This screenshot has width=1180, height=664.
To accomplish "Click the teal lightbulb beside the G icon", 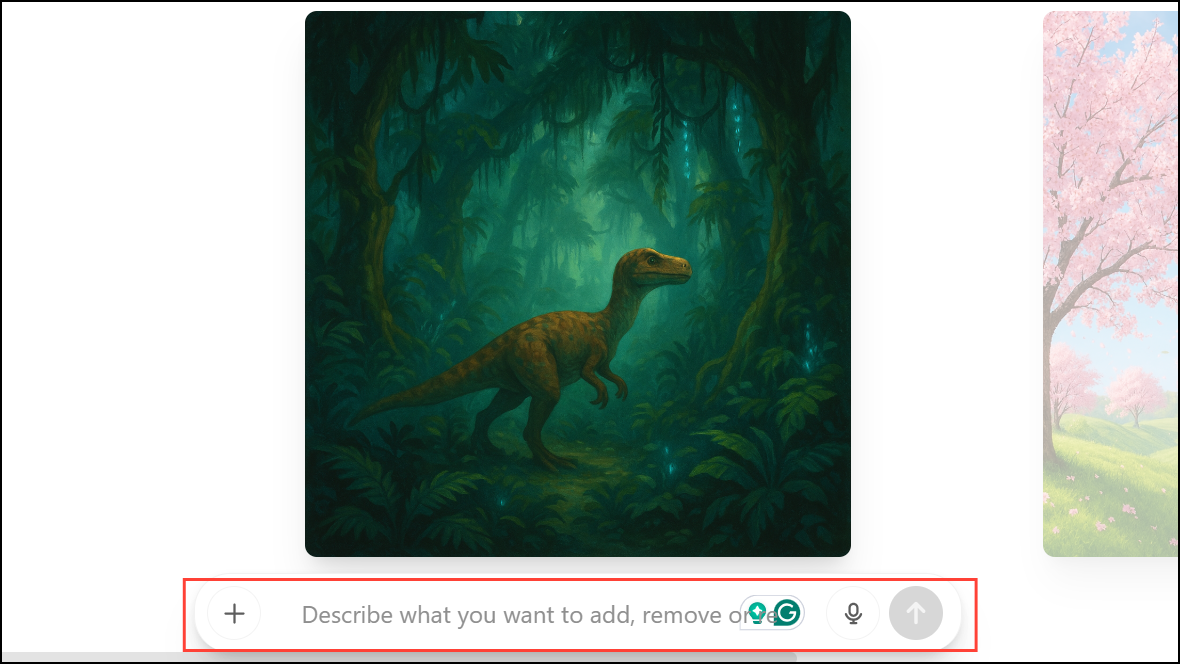I will (757, 613).
